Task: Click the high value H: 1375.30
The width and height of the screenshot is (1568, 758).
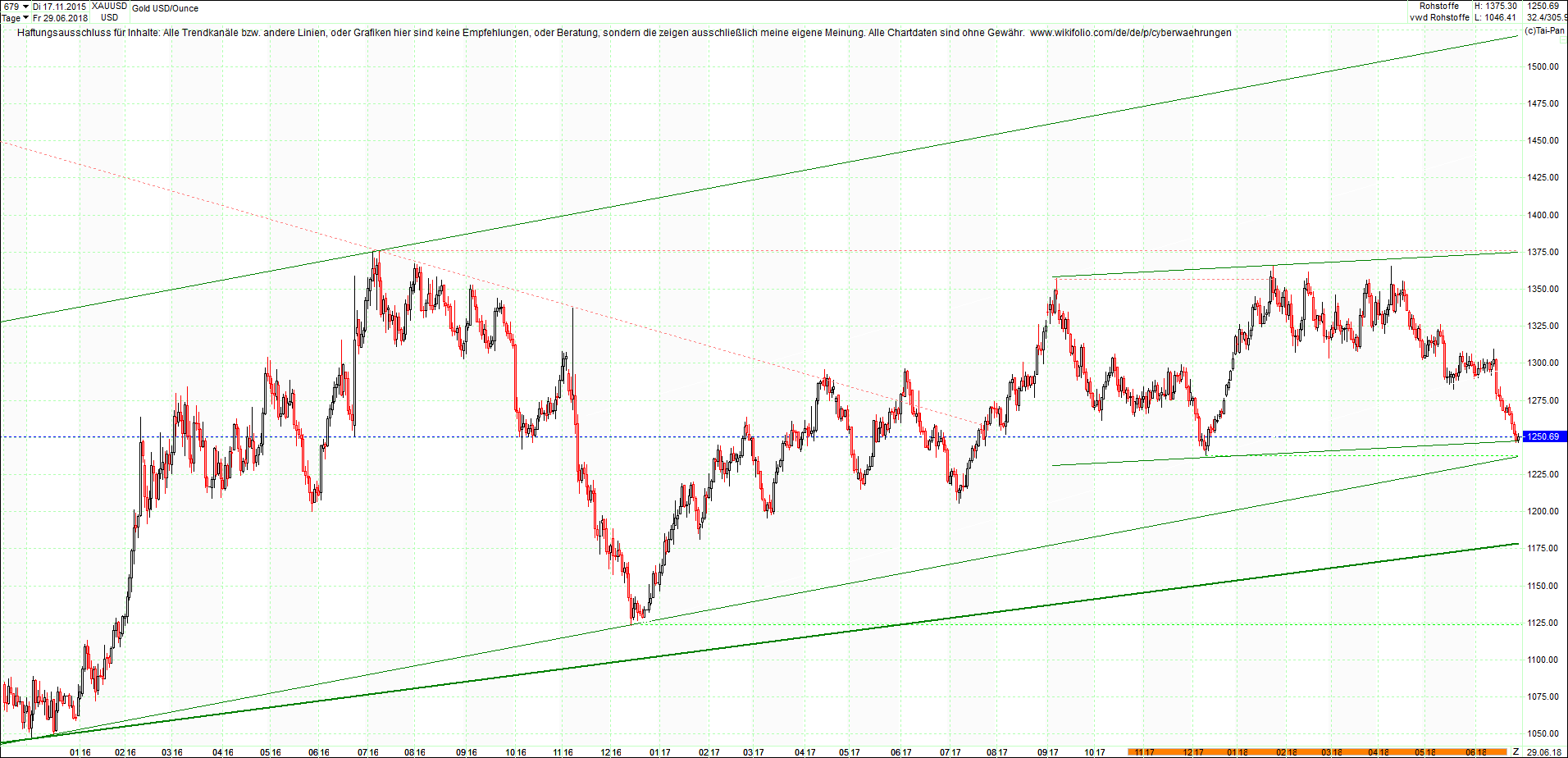Action: click(x=1497, y=6)
